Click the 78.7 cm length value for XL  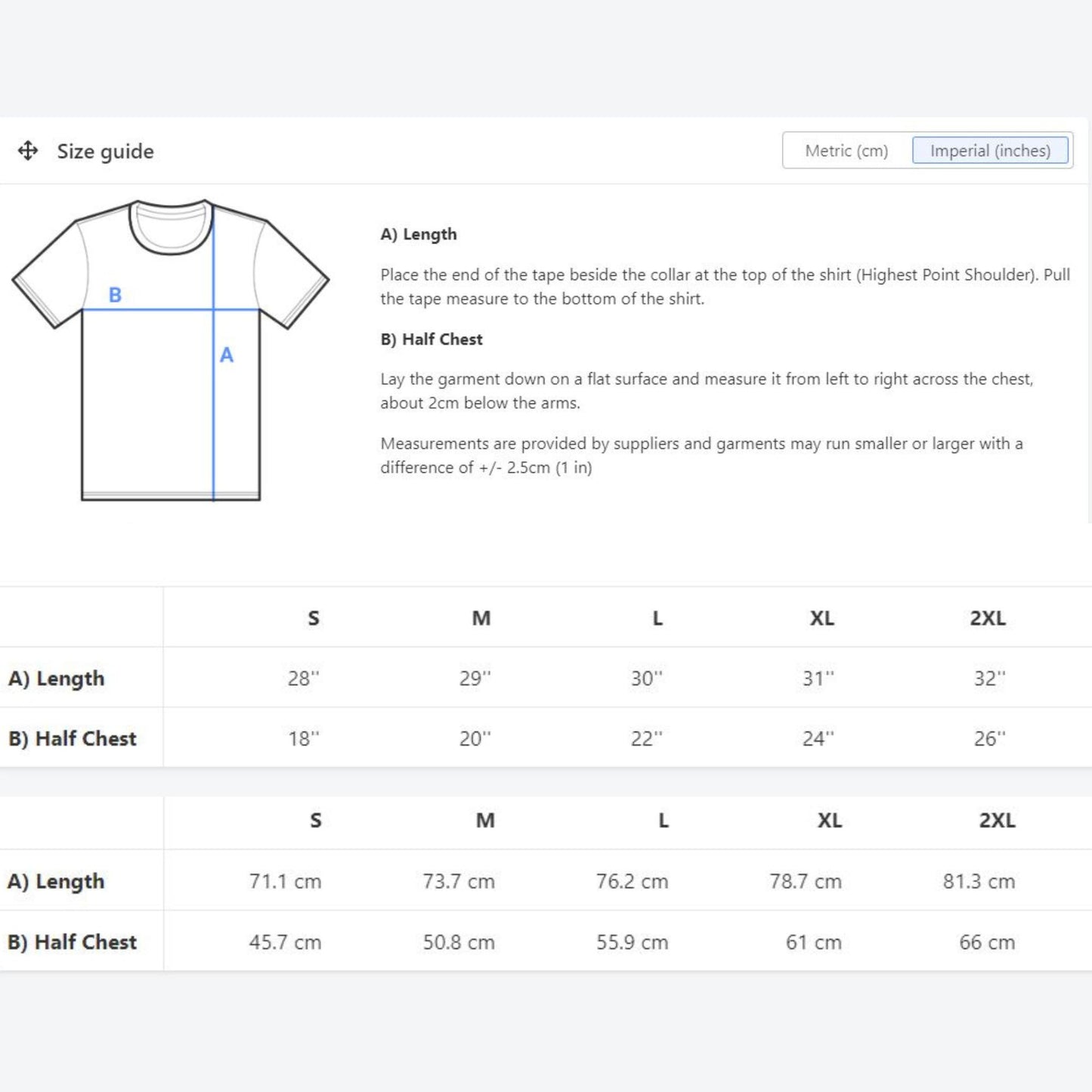pos(806,881)
